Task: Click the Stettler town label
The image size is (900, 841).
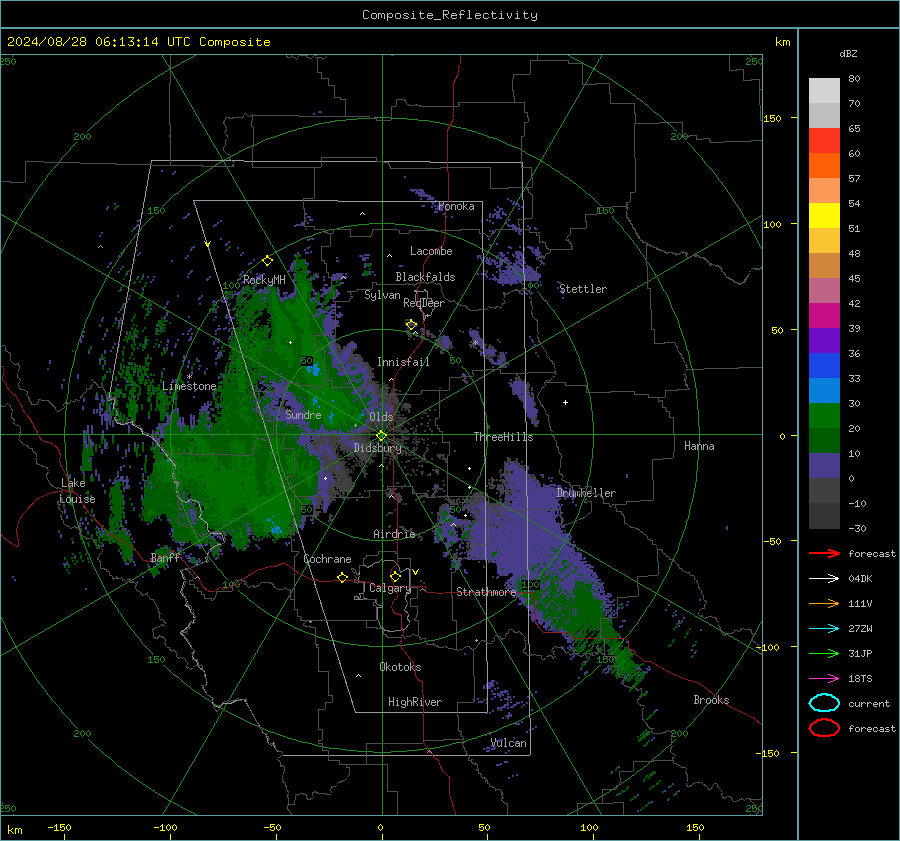Action: [x=583, y=289]
